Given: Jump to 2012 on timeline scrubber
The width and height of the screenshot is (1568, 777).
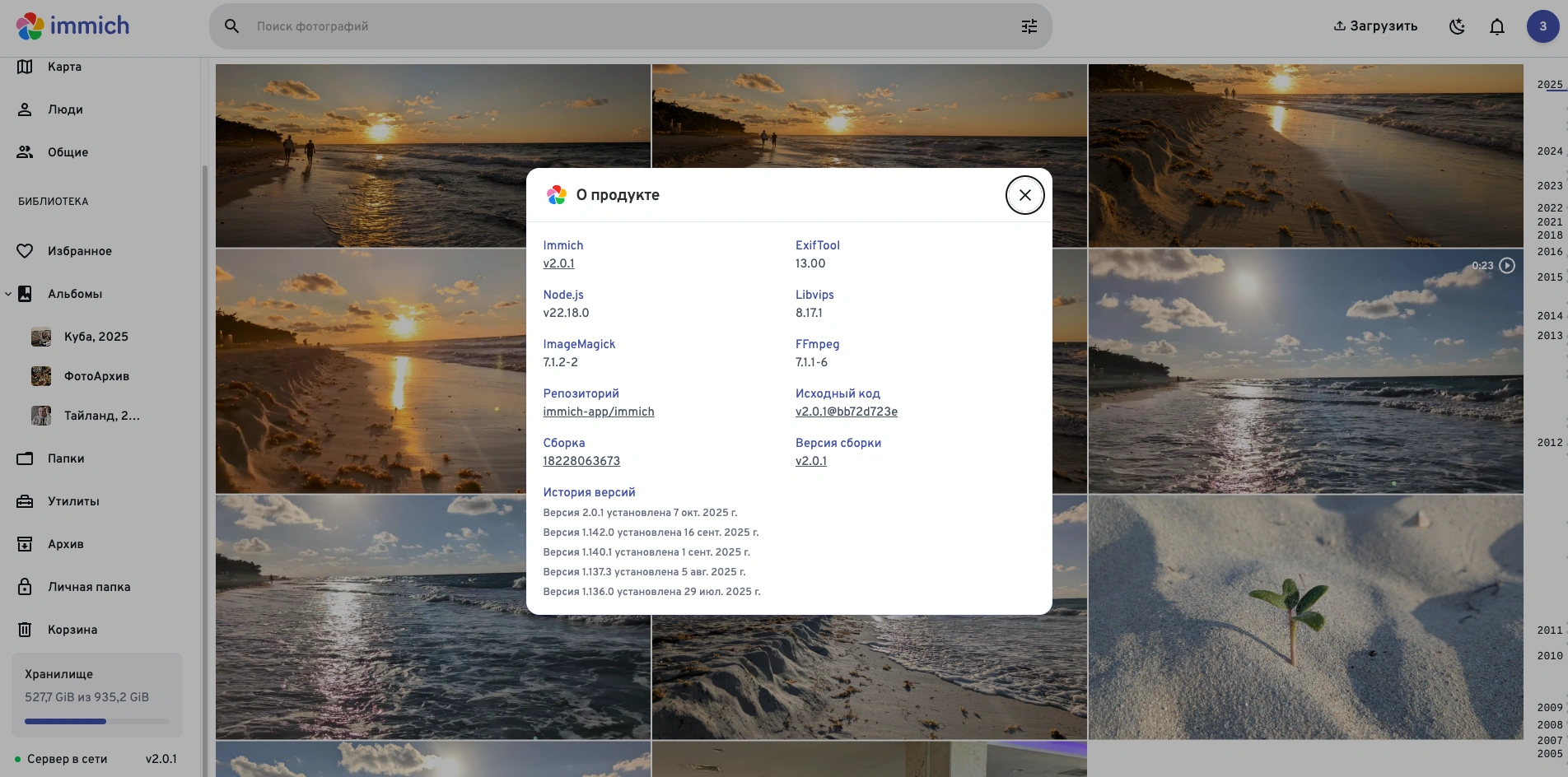Looking at the screenshot, I should tap(1549, 443).
